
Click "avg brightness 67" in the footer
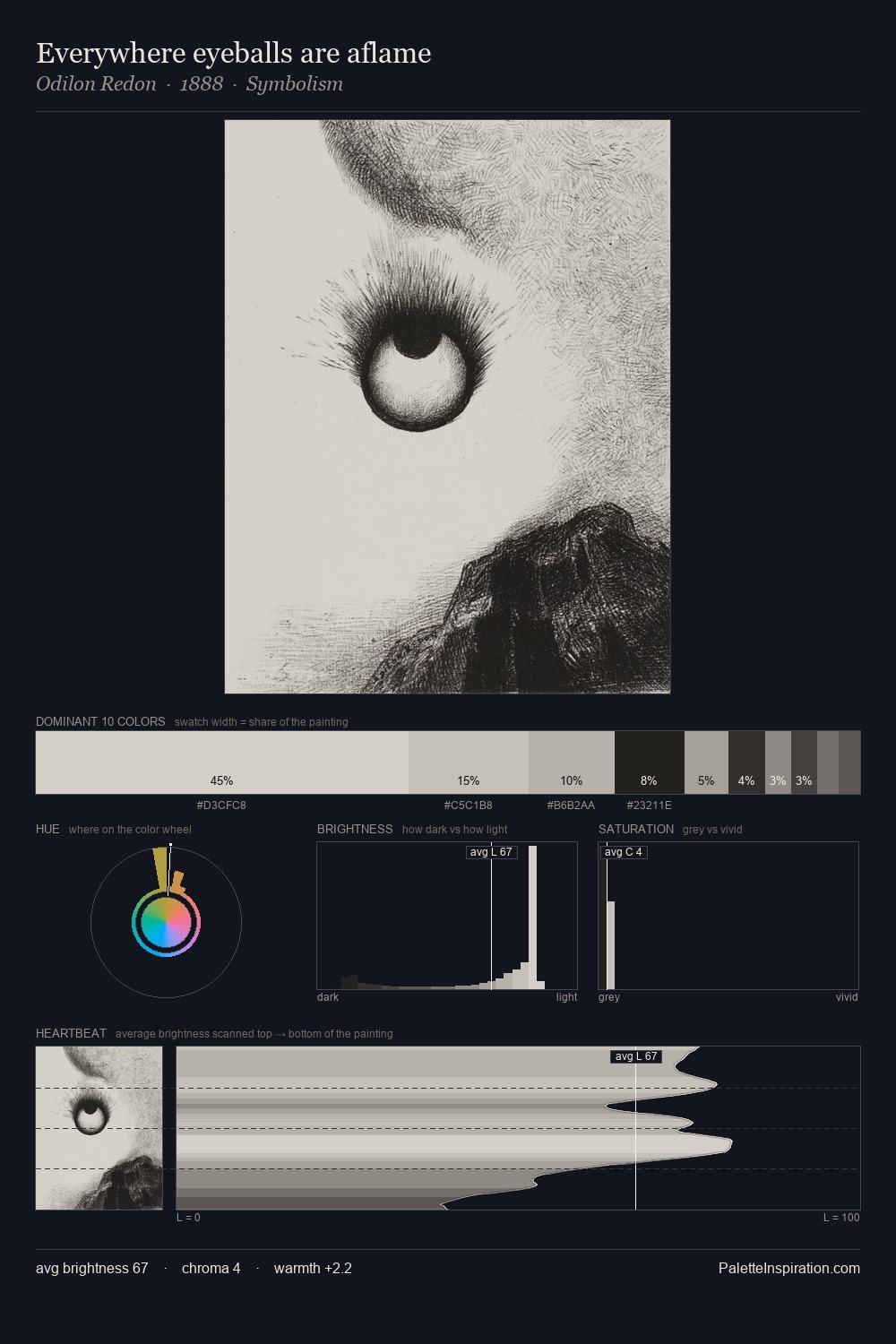coord(92,1268)
